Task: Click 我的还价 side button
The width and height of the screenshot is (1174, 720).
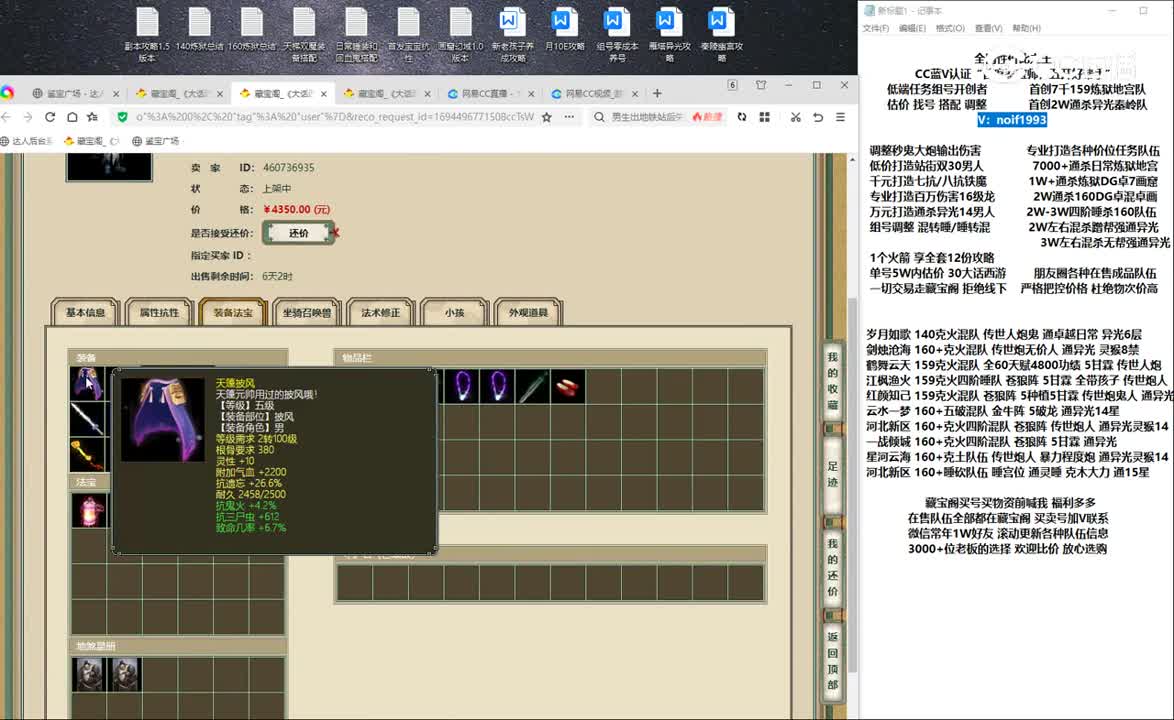Action: [x=833, y=567]
